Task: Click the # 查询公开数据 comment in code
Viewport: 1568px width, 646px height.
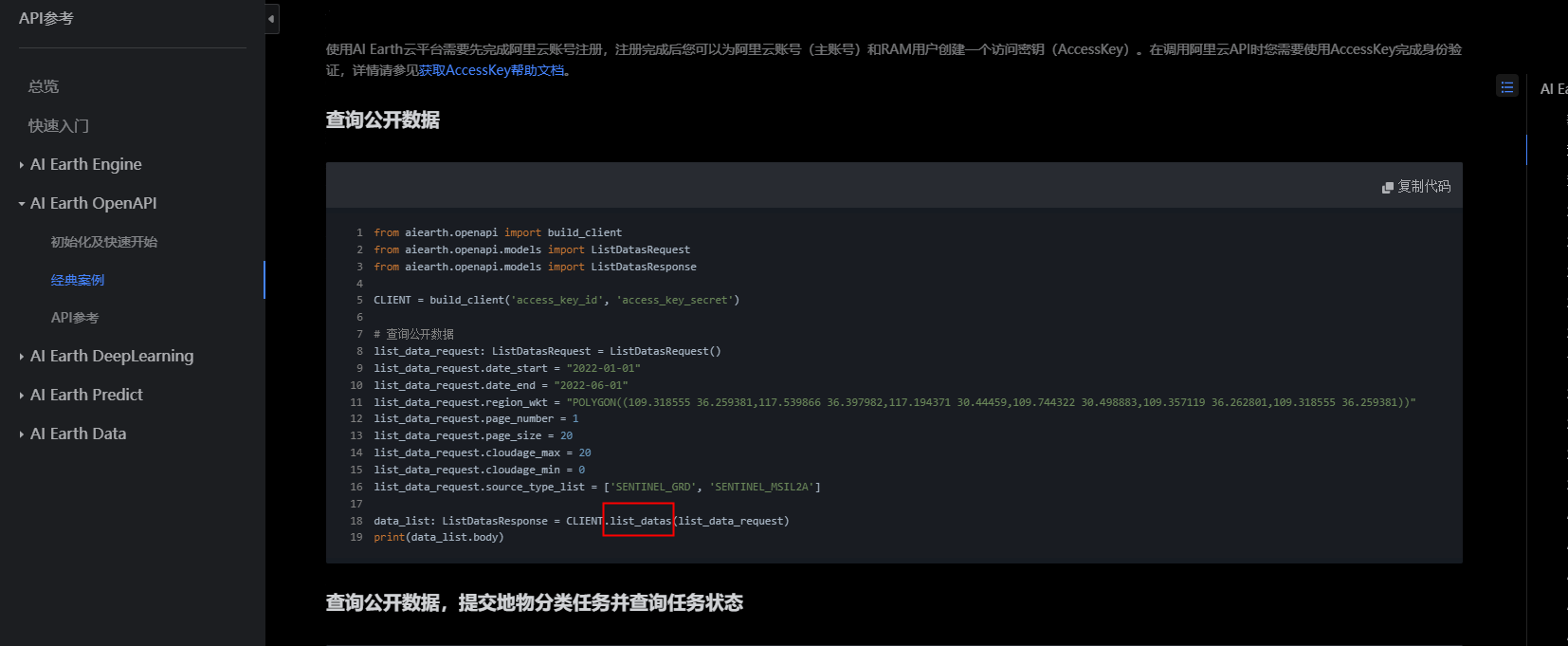Action: [413, 334]
